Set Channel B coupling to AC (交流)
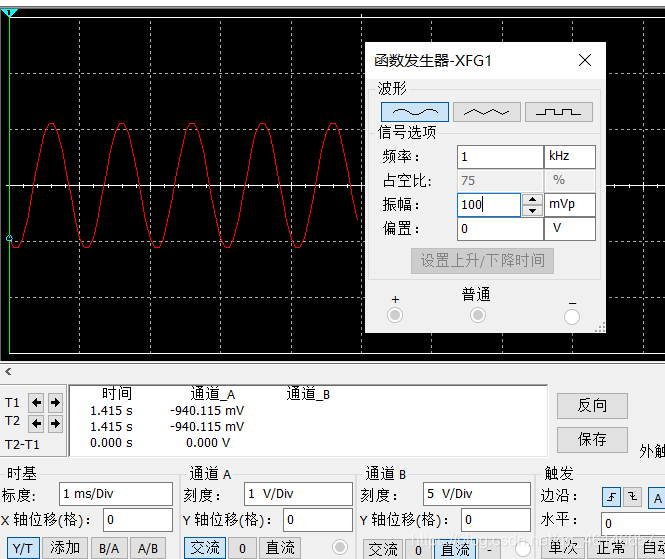The height and width of the screenshot is (559, 665). pos(383,550)
